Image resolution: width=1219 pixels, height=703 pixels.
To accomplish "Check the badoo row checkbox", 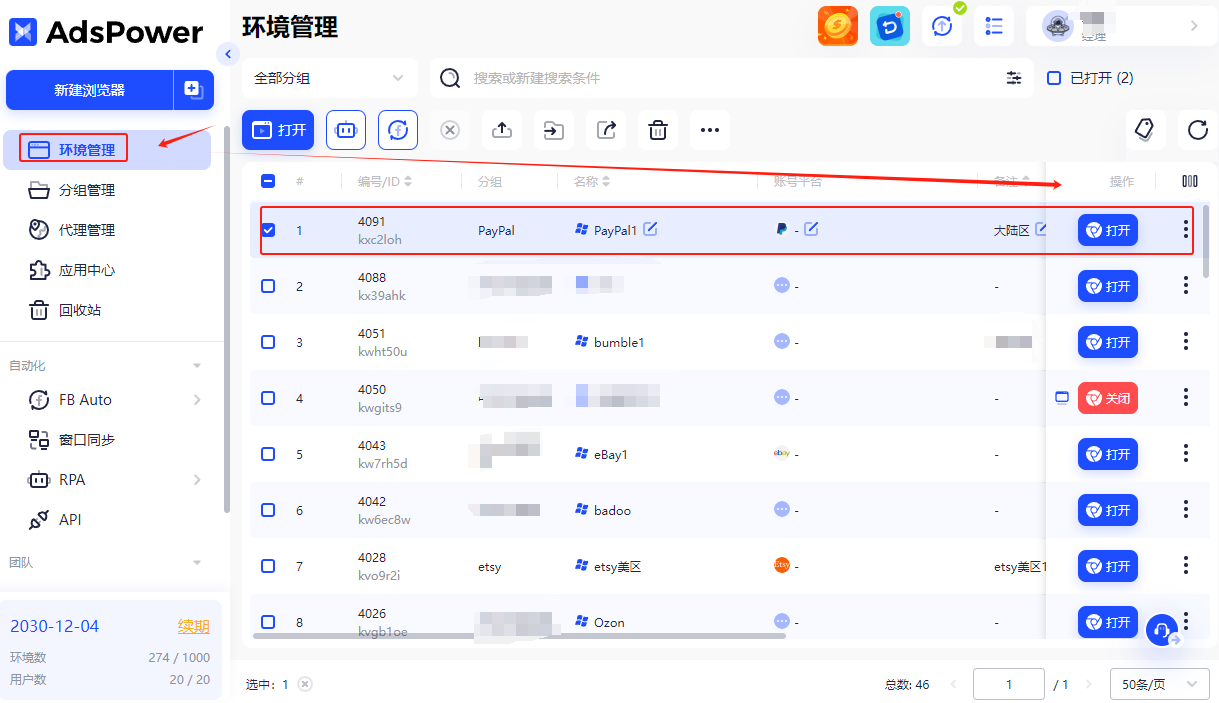I will point(268,510).
